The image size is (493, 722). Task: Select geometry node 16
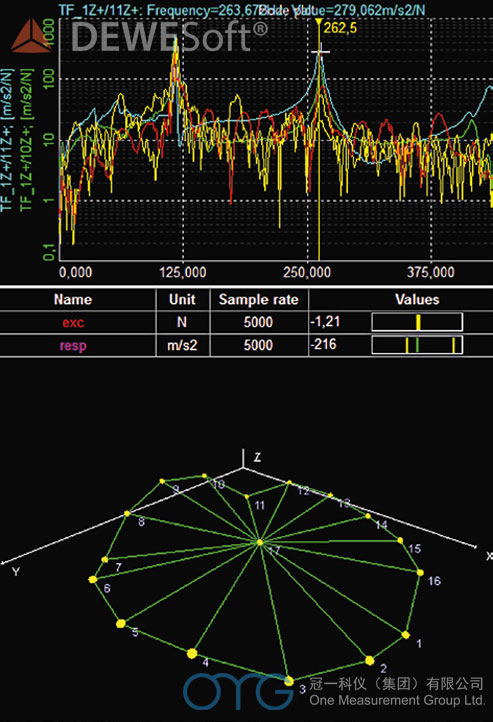(420, 572)
